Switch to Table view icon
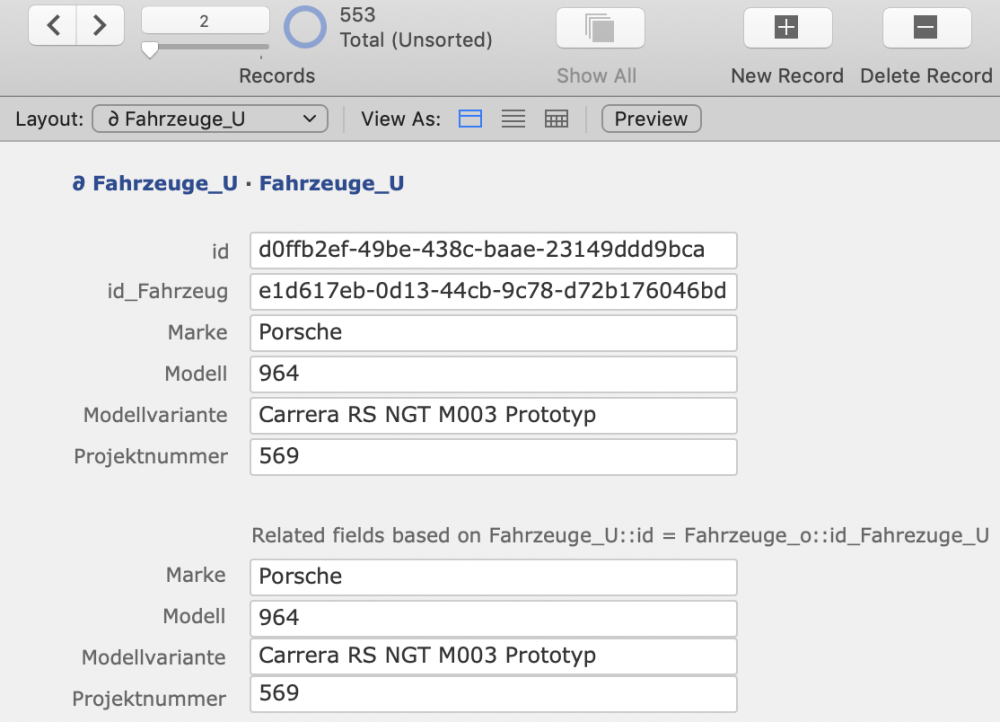The image size is (1000, 722). tap(556, 119)
